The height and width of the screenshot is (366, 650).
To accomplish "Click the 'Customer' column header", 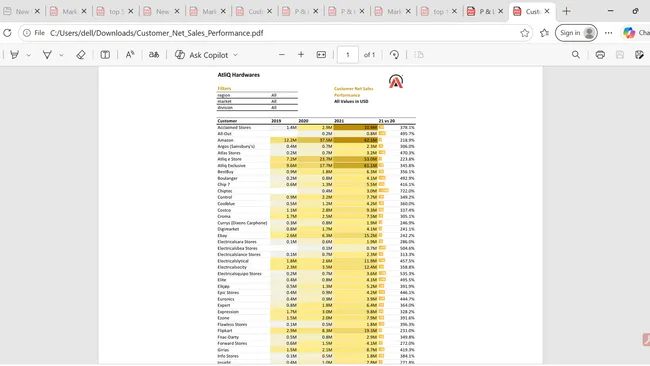I will pyautogui.click(x=228, y=121).
